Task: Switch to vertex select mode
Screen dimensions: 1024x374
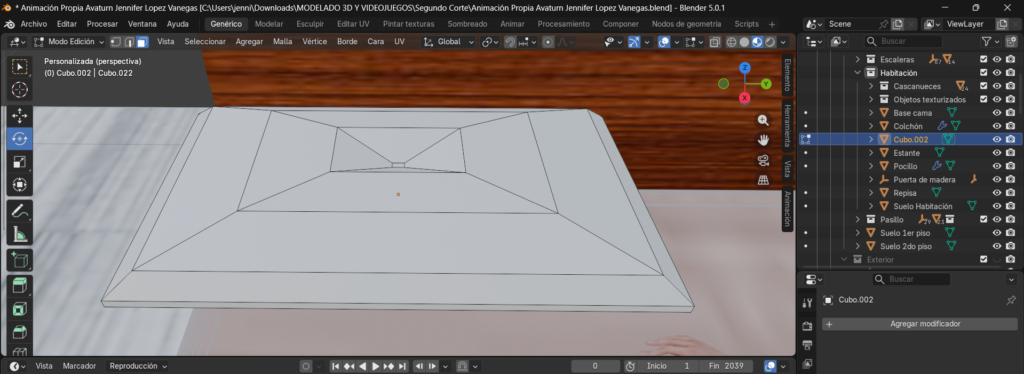Action: 116,42
